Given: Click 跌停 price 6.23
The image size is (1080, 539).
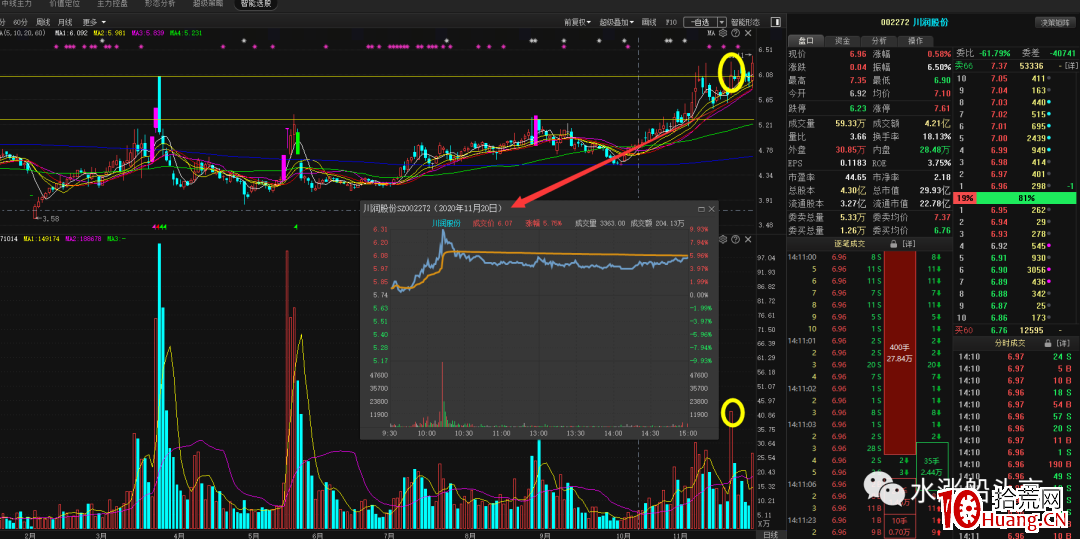Looking at the screenshot, I should tap(858, 109).
